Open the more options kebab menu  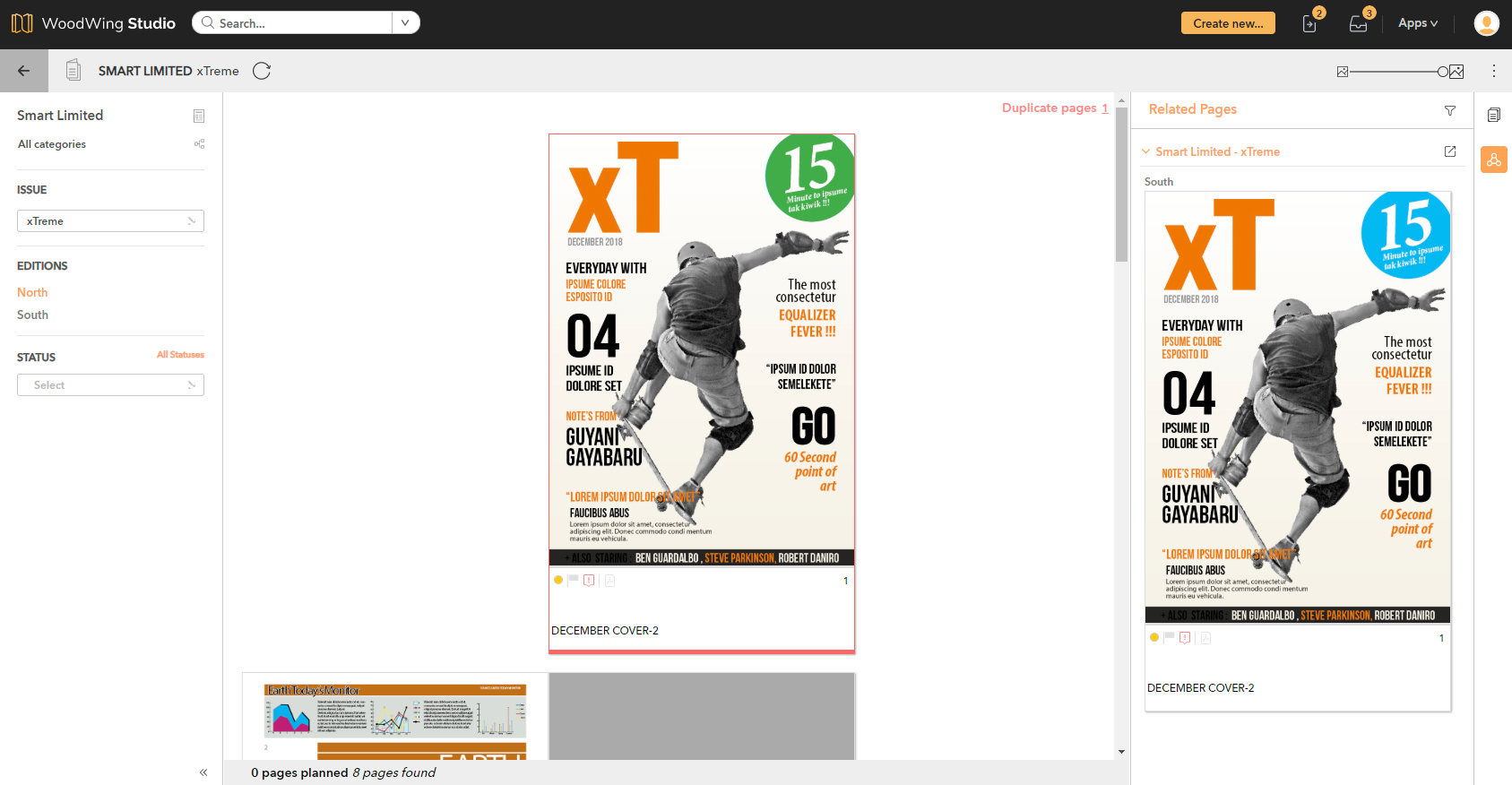[1493, 71]
